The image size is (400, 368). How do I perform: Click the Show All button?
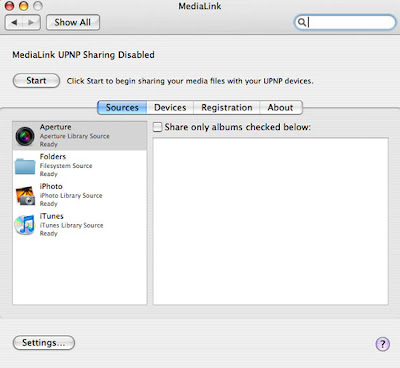click(x=73, y=22)
